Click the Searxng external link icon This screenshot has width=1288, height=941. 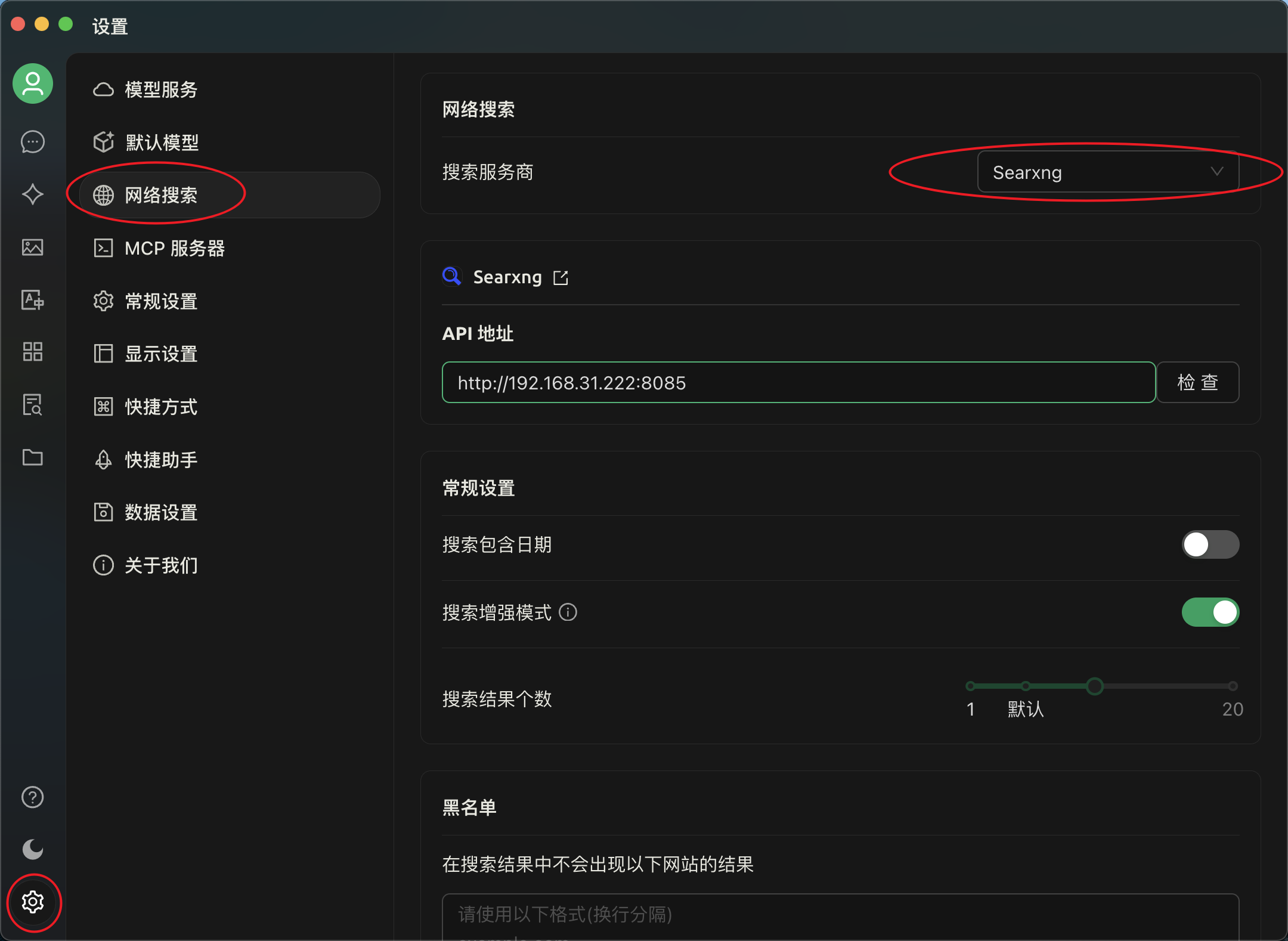pos(561,278)
